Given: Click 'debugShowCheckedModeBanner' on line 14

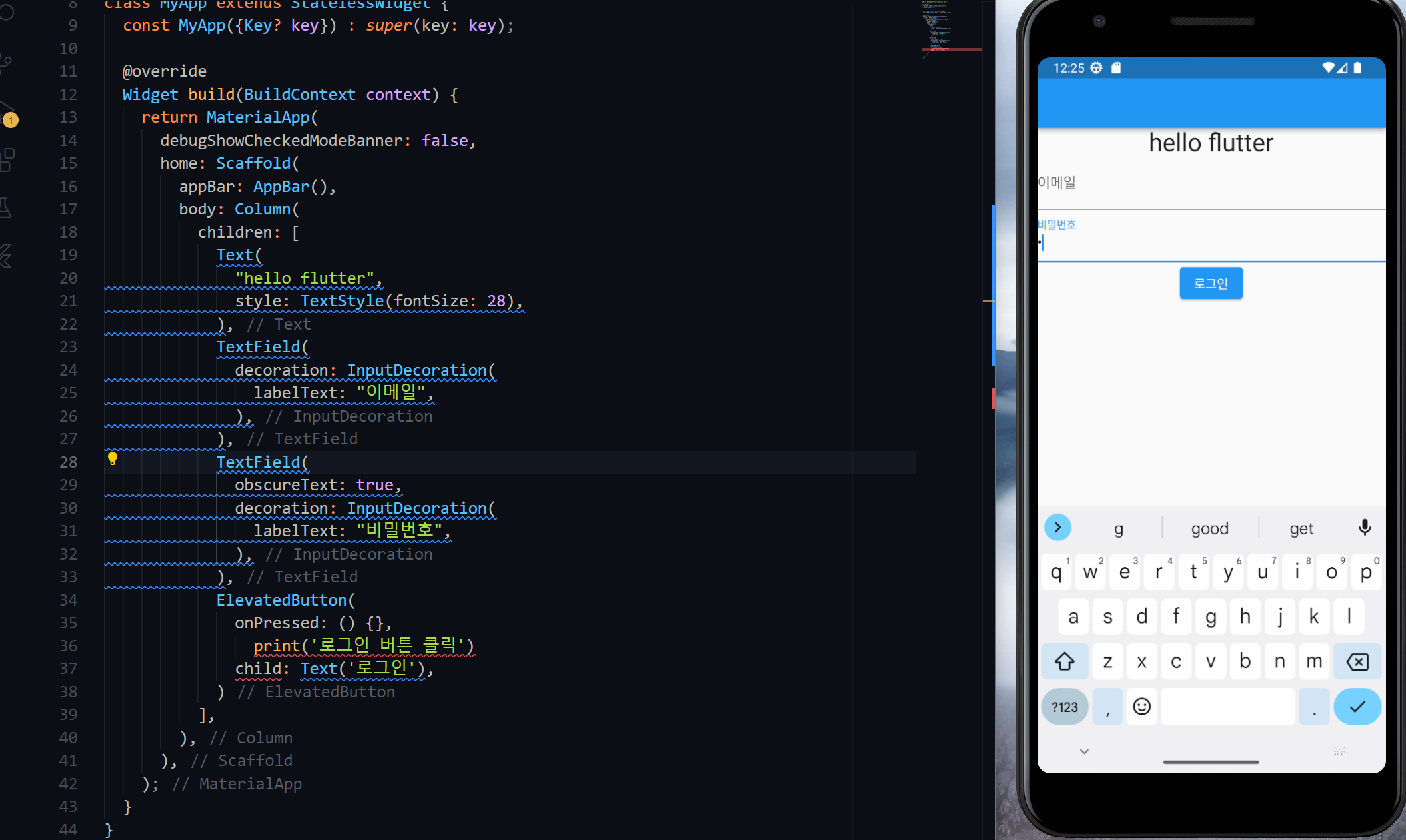Looking at the screenshot, I should click(281, 141).
